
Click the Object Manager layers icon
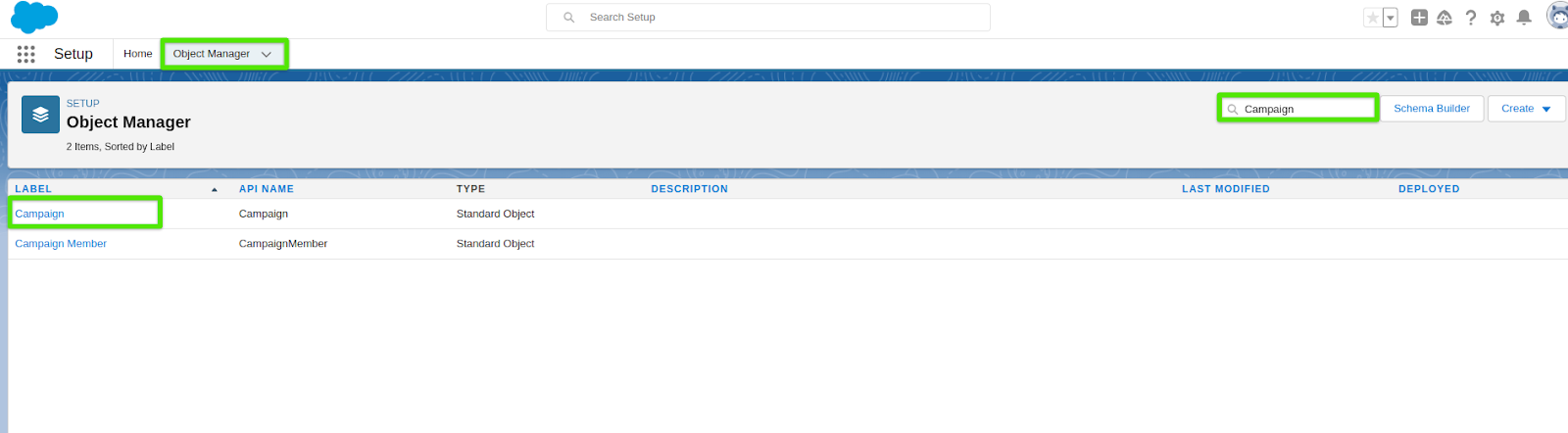pos(40,115)
